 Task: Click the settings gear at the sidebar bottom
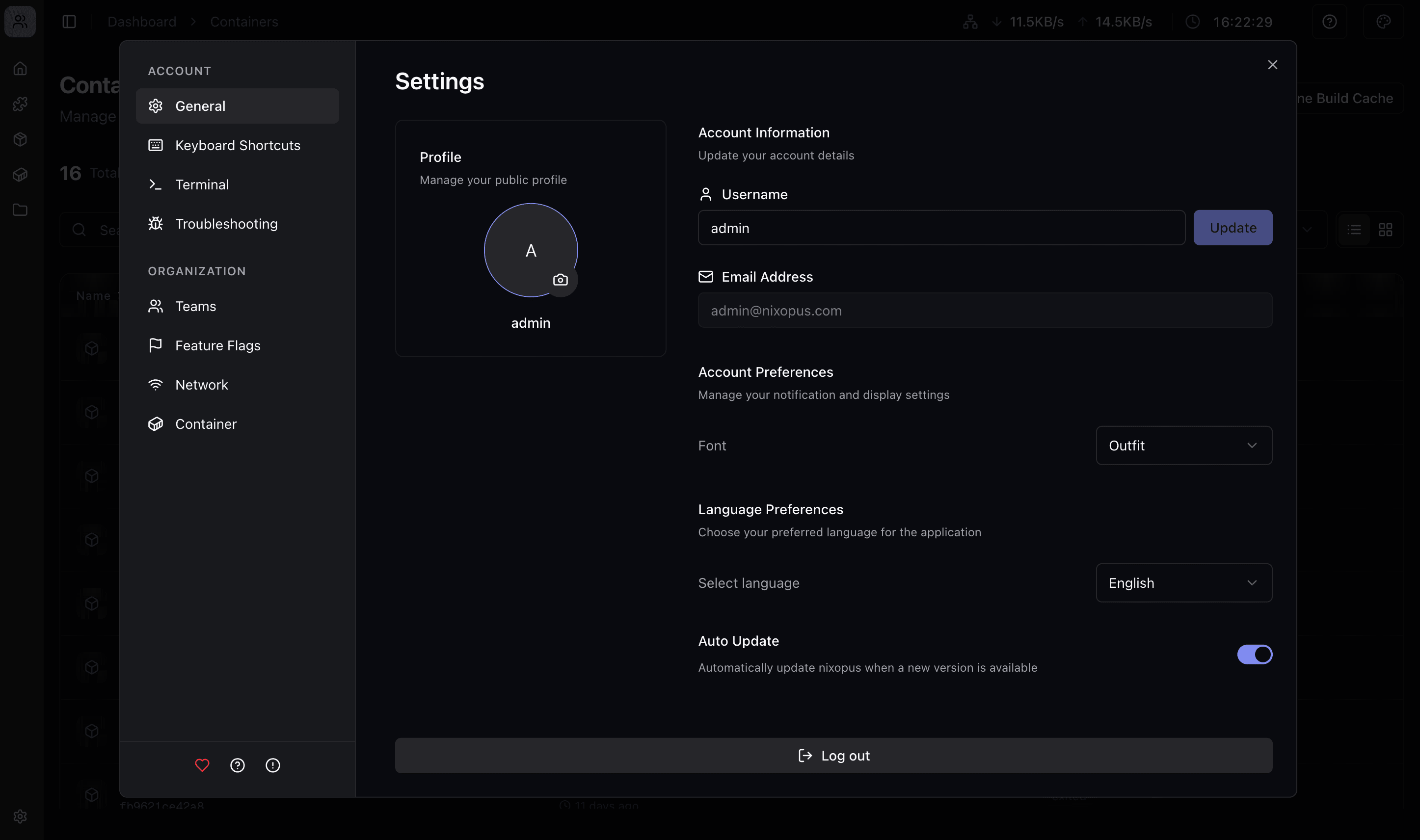21,816
